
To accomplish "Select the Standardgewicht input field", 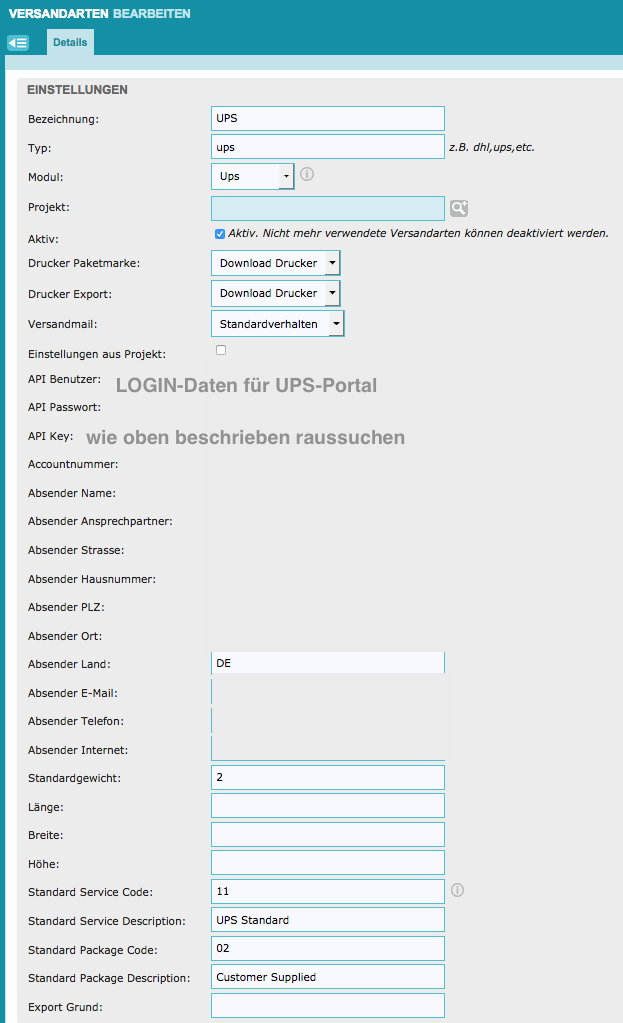I will tap(328, 777).
